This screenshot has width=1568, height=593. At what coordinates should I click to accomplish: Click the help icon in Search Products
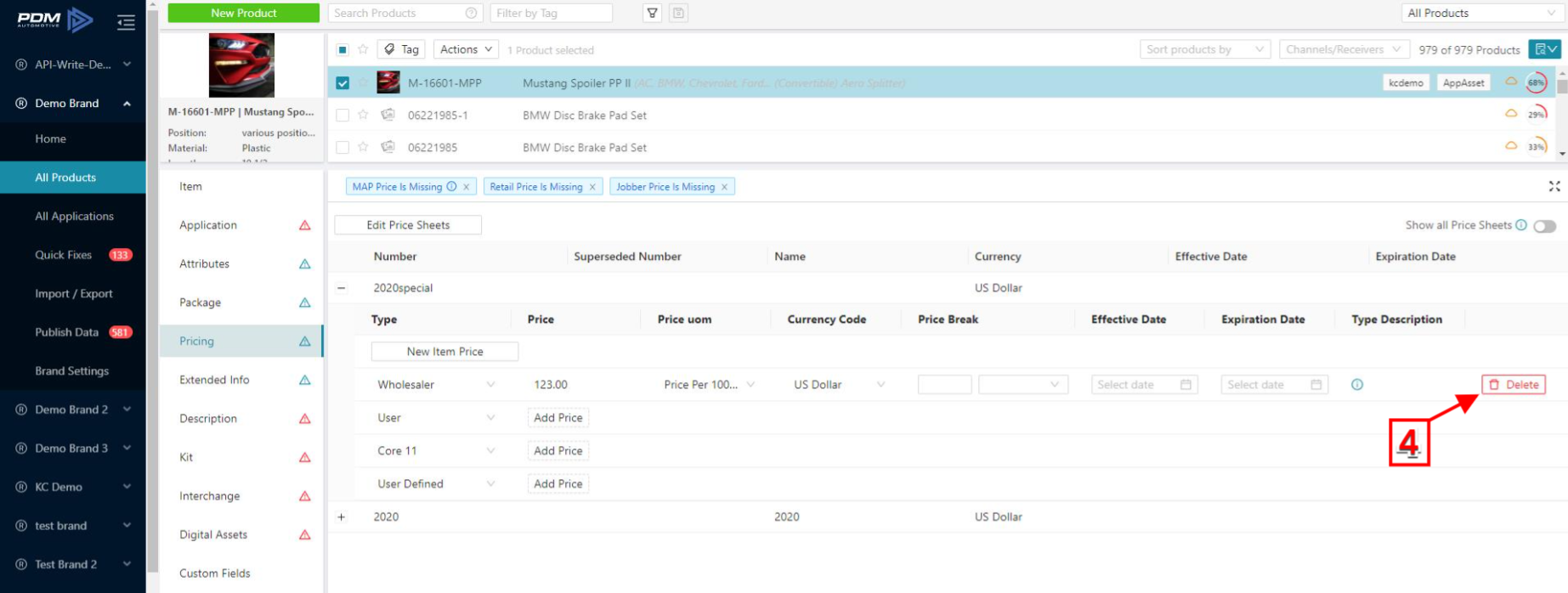[x=471, y=13]
